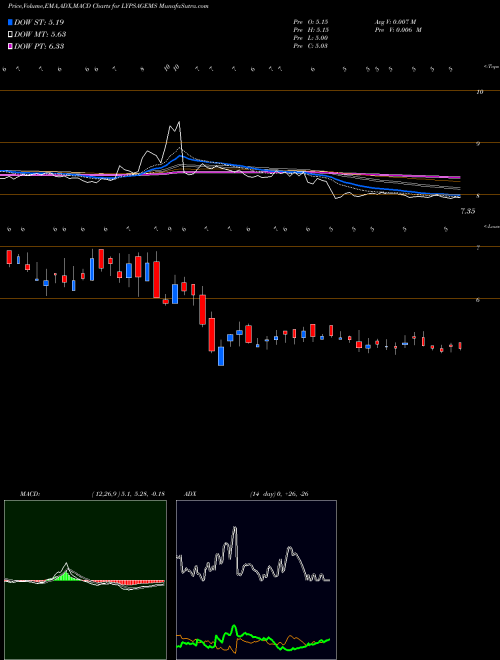Click the 10 price axis label
The image size is (500, 660).
(x=479, y=92)
